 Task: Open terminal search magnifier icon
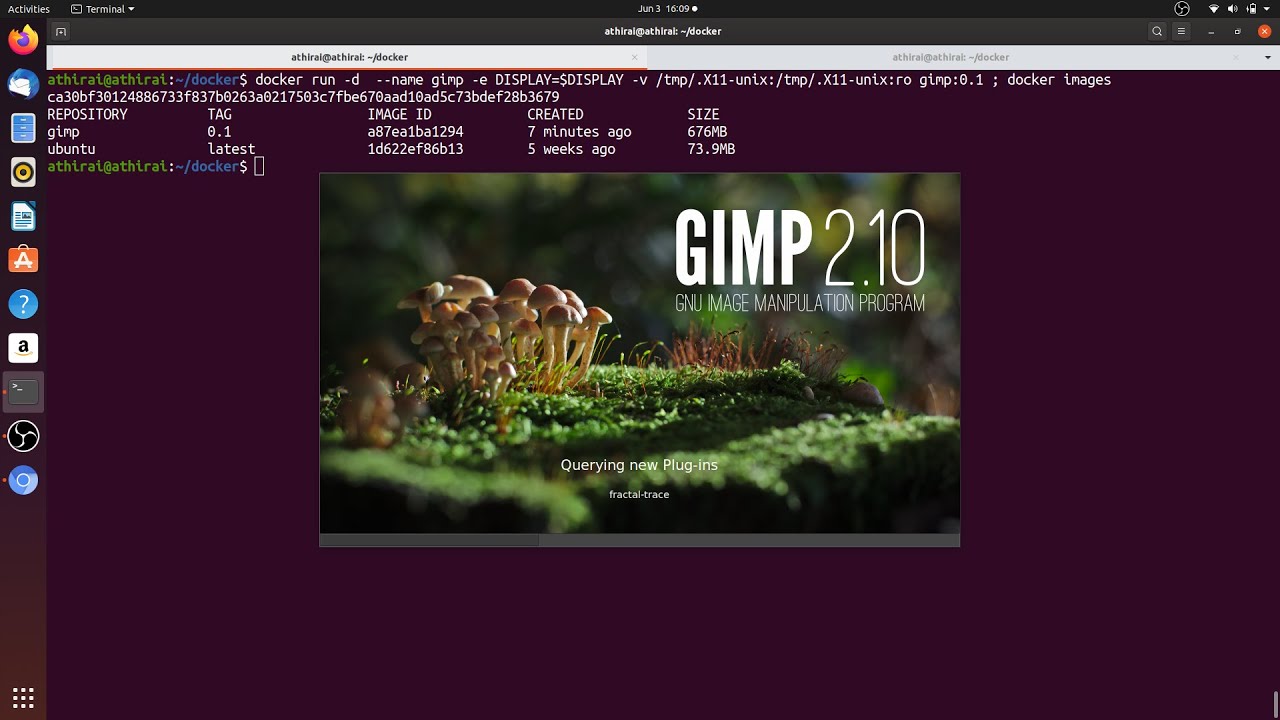1157,31
